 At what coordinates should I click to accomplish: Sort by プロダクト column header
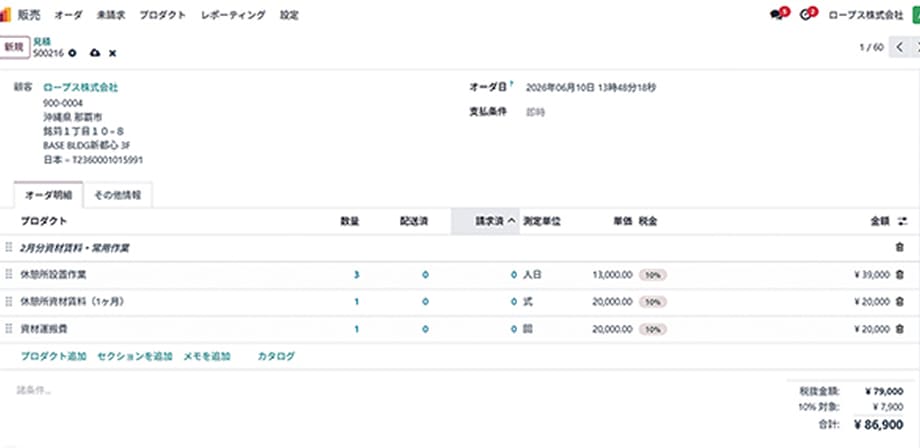click(44, 221)
